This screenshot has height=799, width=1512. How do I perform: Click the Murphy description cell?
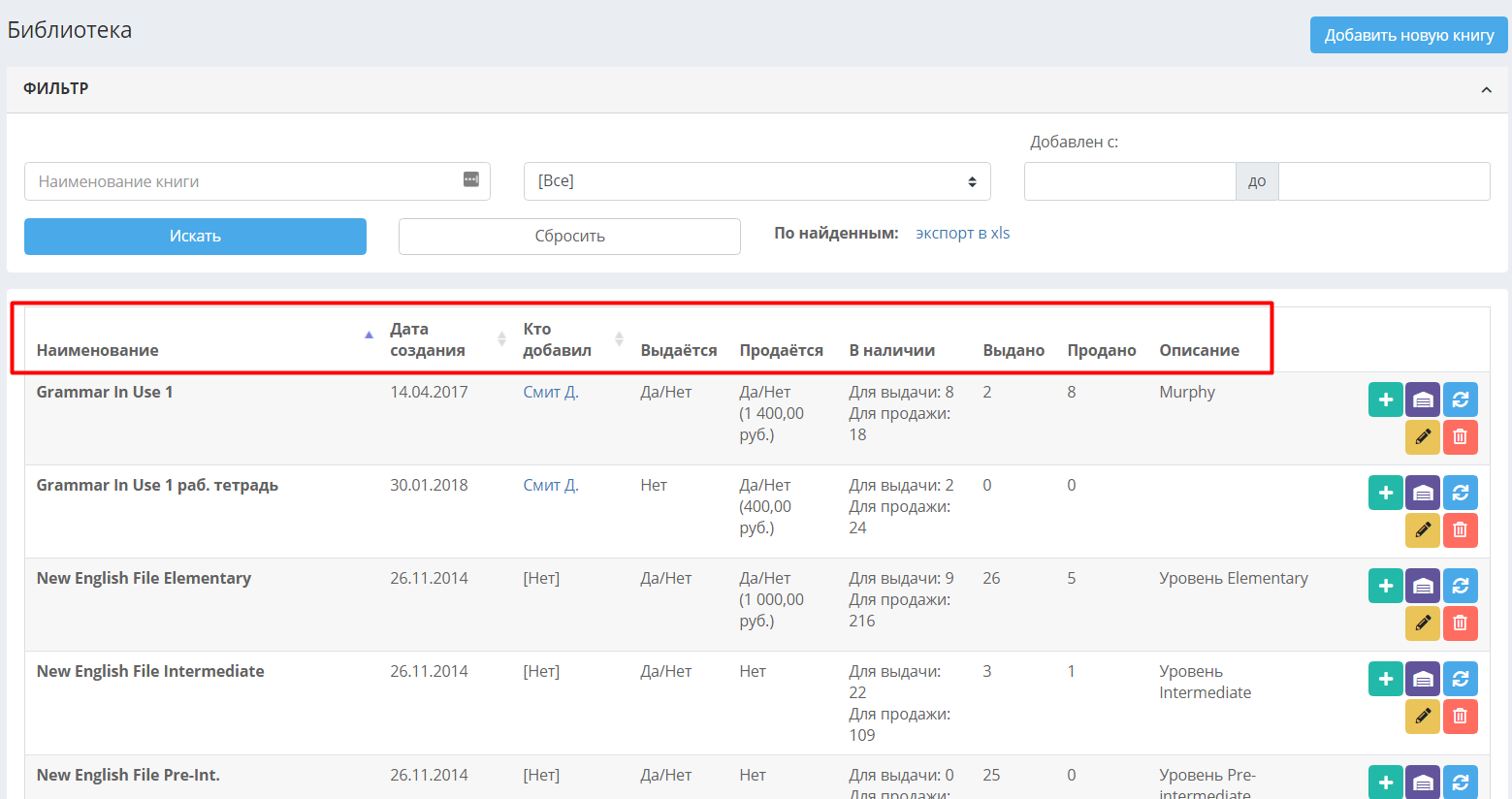pyautogui.click(x=1187, y=393)
